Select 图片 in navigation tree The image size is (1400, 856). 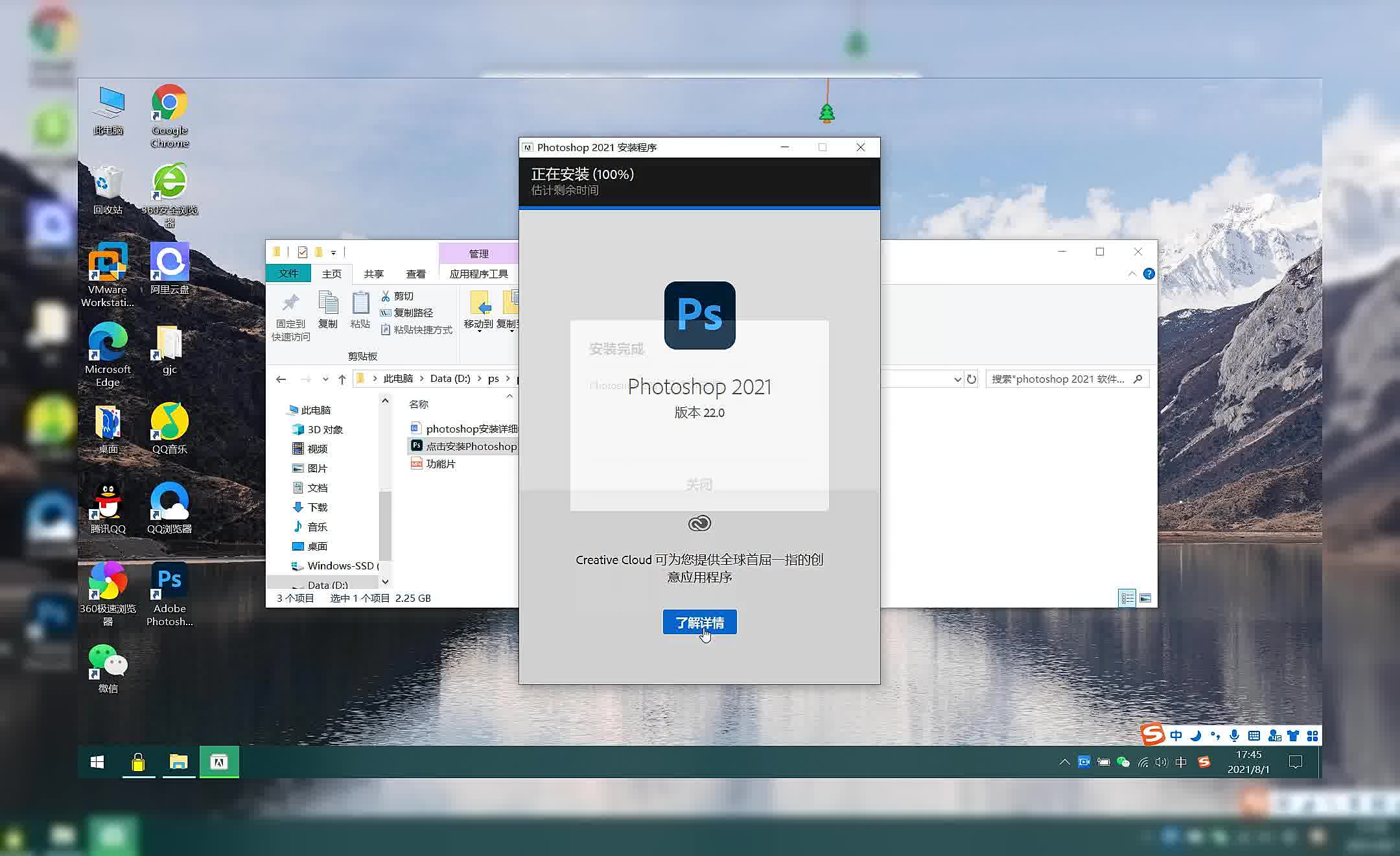tap(310, 468)
